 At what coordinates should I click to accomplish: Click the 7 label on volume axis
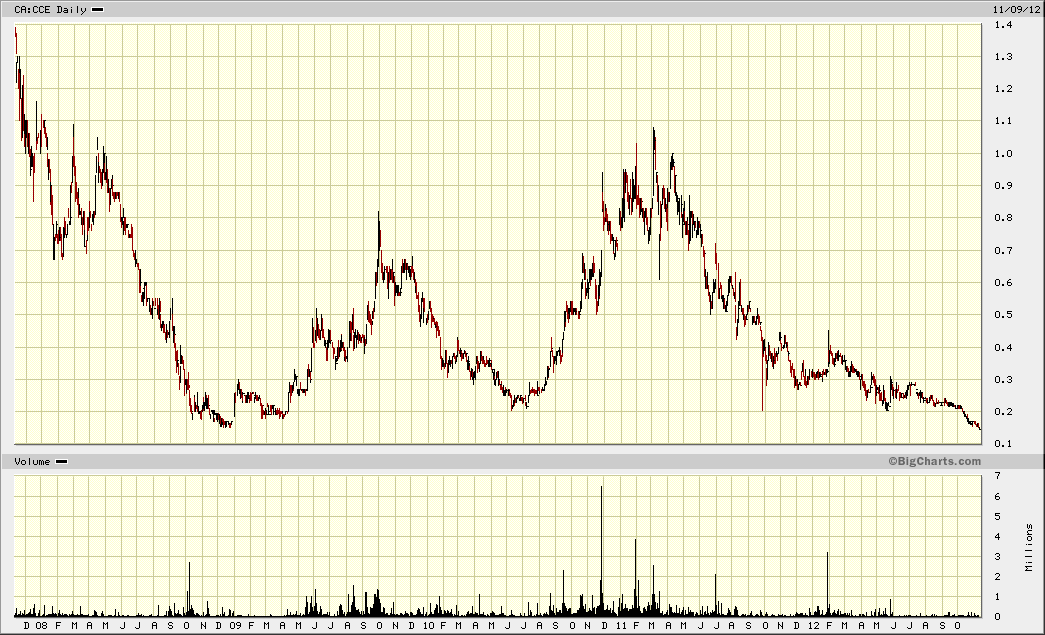pos(998,476)
